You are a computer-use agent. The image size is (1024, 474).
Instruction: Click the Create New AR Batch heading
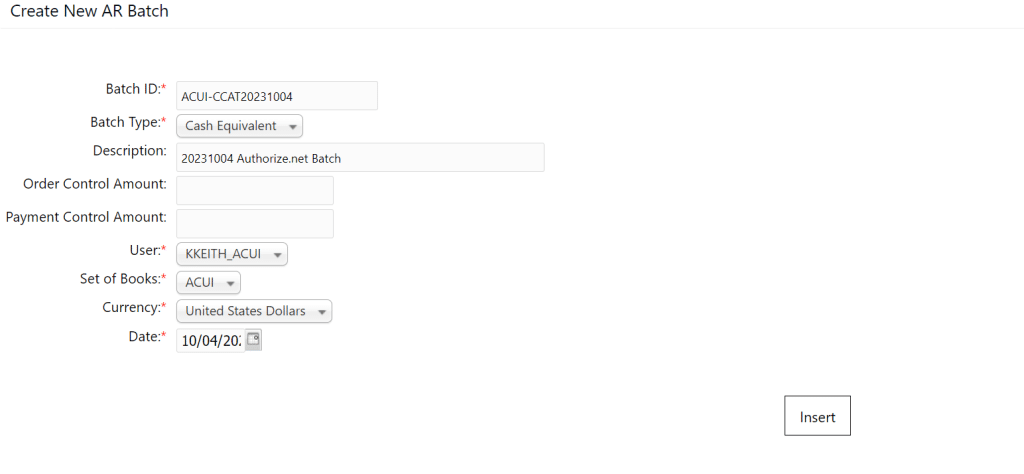[x=89, y=11]
